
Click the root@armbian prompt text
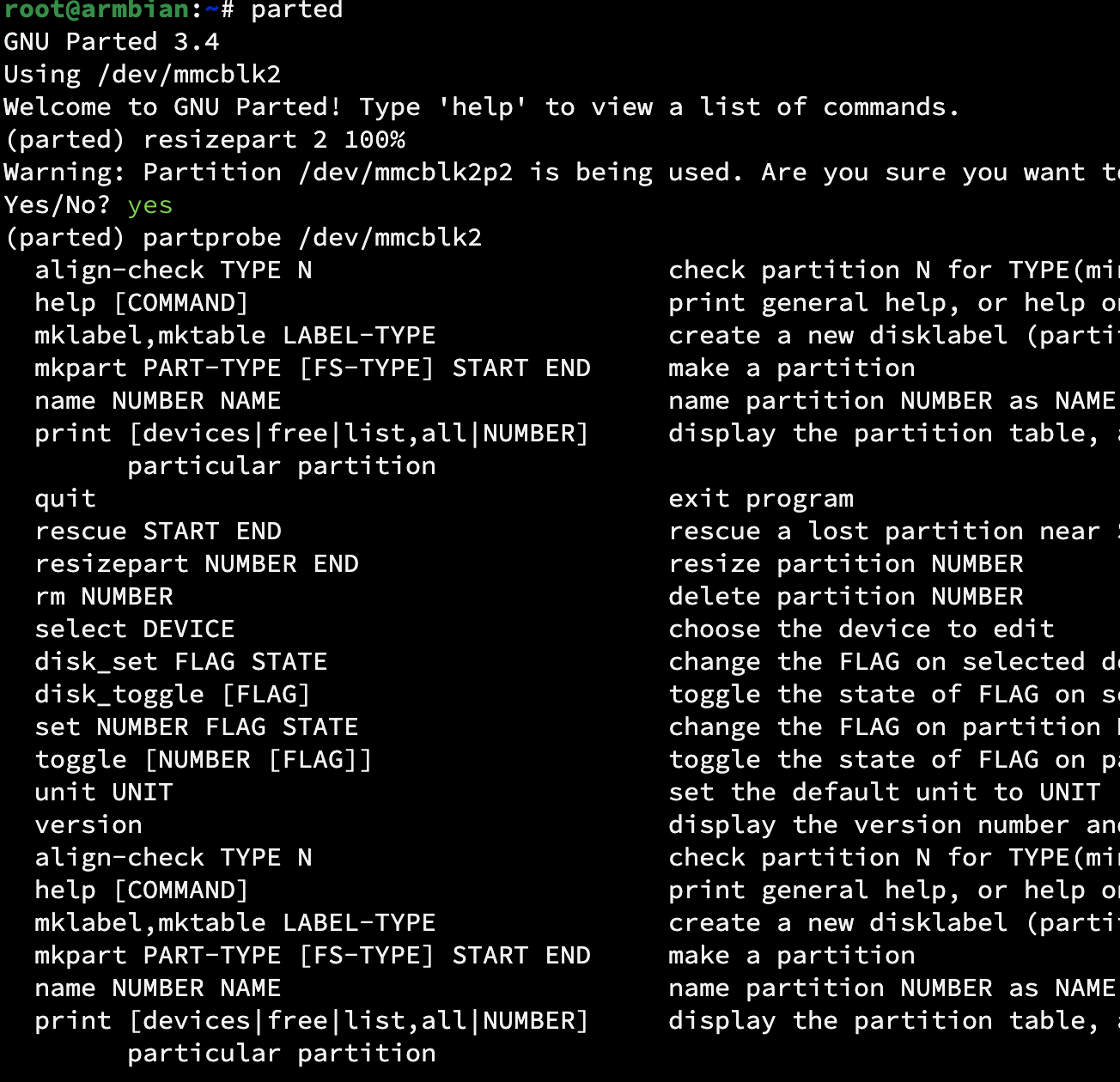(96, 9)
